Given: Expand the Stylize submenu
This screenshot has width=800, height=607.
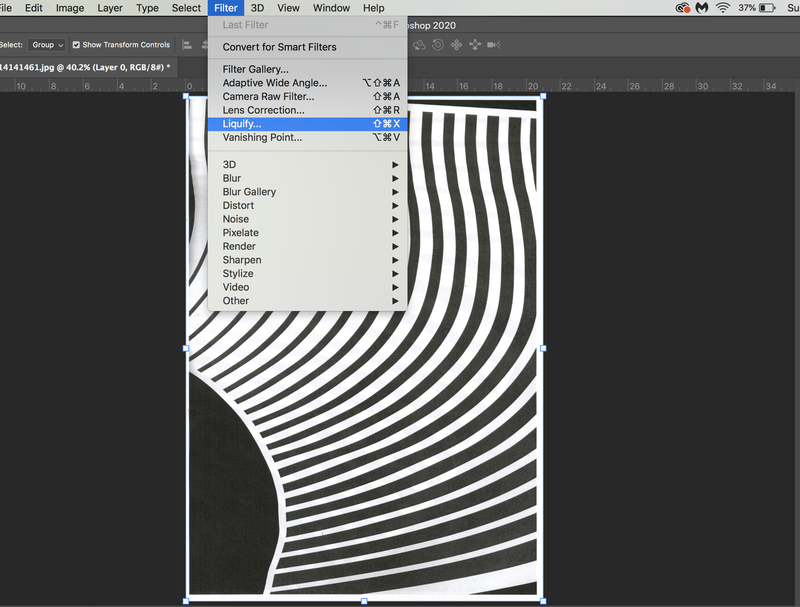Looking at the screenshot, I should [307, 273].
